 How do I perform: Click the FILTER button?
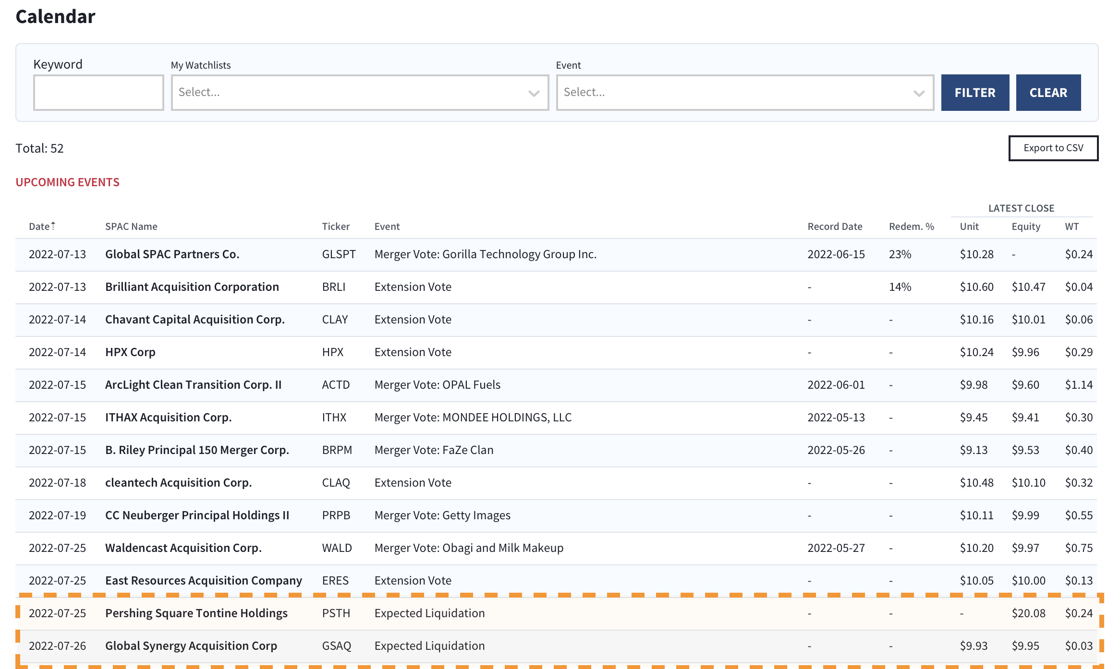974,92
